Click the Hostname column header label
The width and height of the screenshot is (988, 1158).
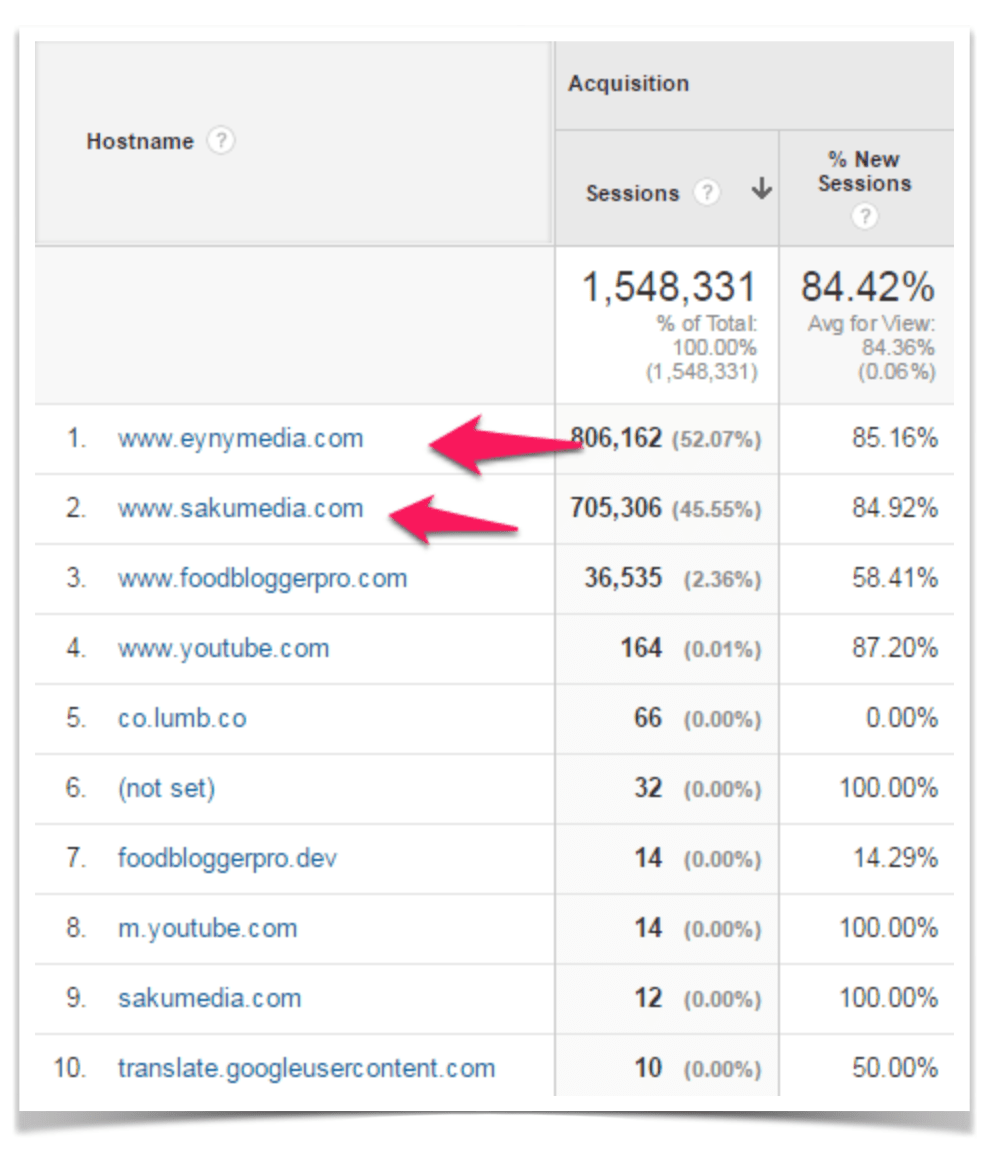140,142
